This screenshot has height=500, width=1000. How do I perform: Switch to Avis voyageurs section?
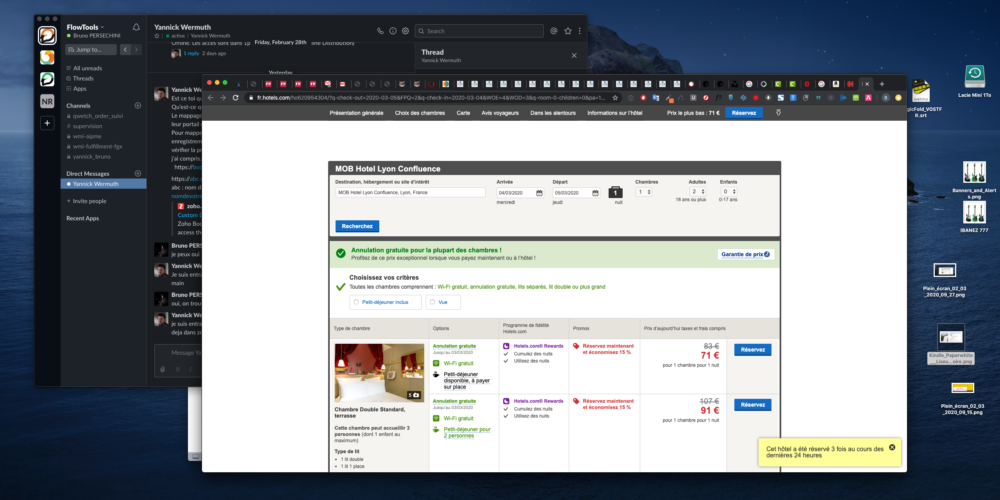point(502,113)
